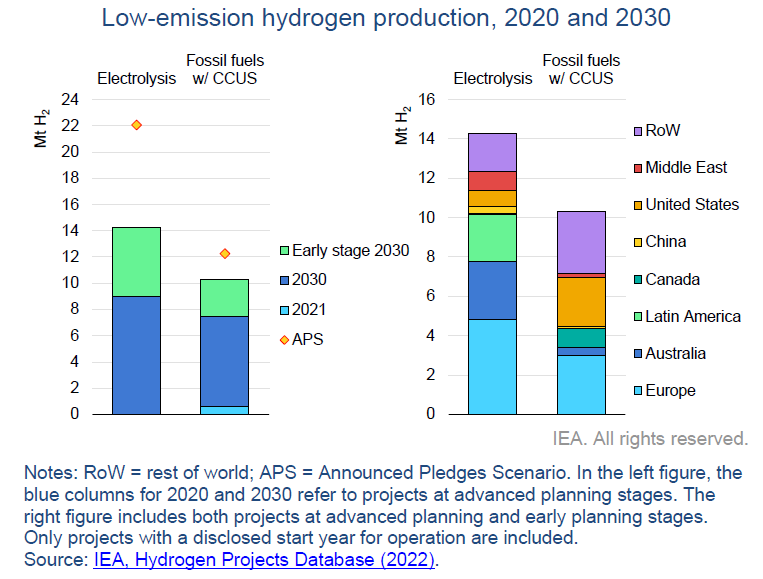Viewport: 763px width, 579px height.
Task: Click the APS diamond icon in legend
Action: [x=283, y=339]
